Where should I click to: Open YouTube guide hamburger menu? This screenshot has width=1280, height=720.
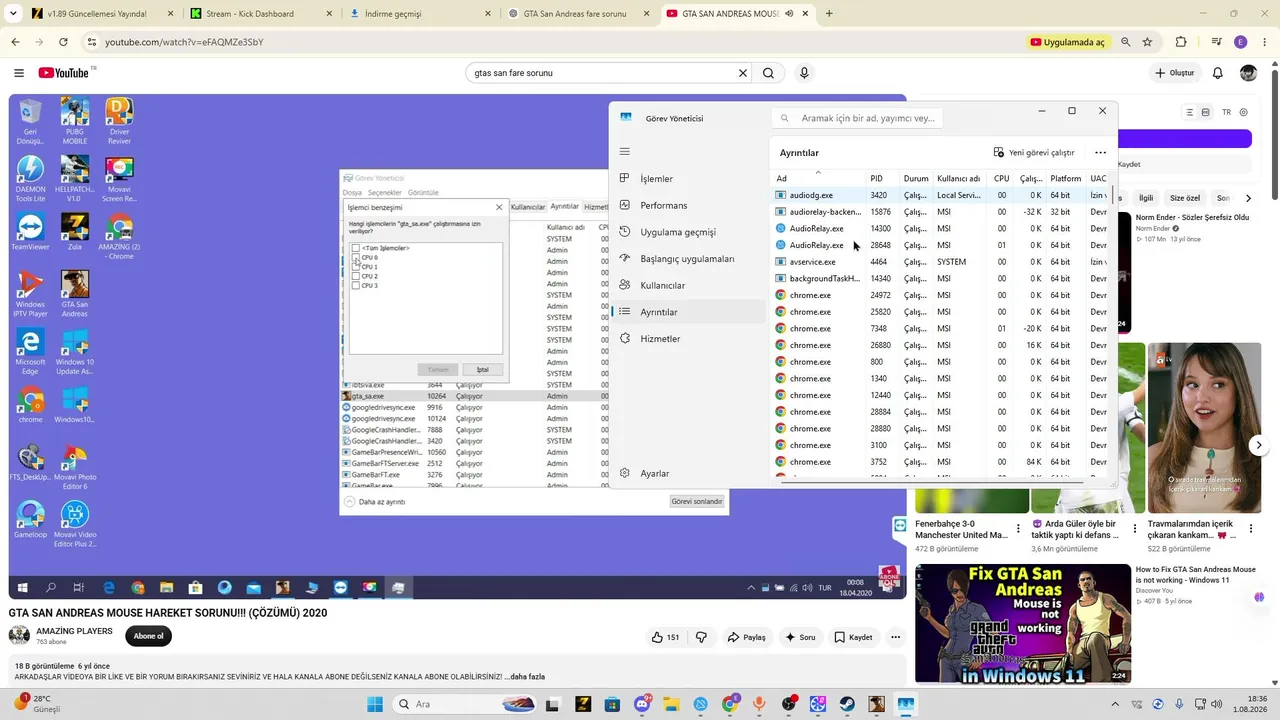19,73
